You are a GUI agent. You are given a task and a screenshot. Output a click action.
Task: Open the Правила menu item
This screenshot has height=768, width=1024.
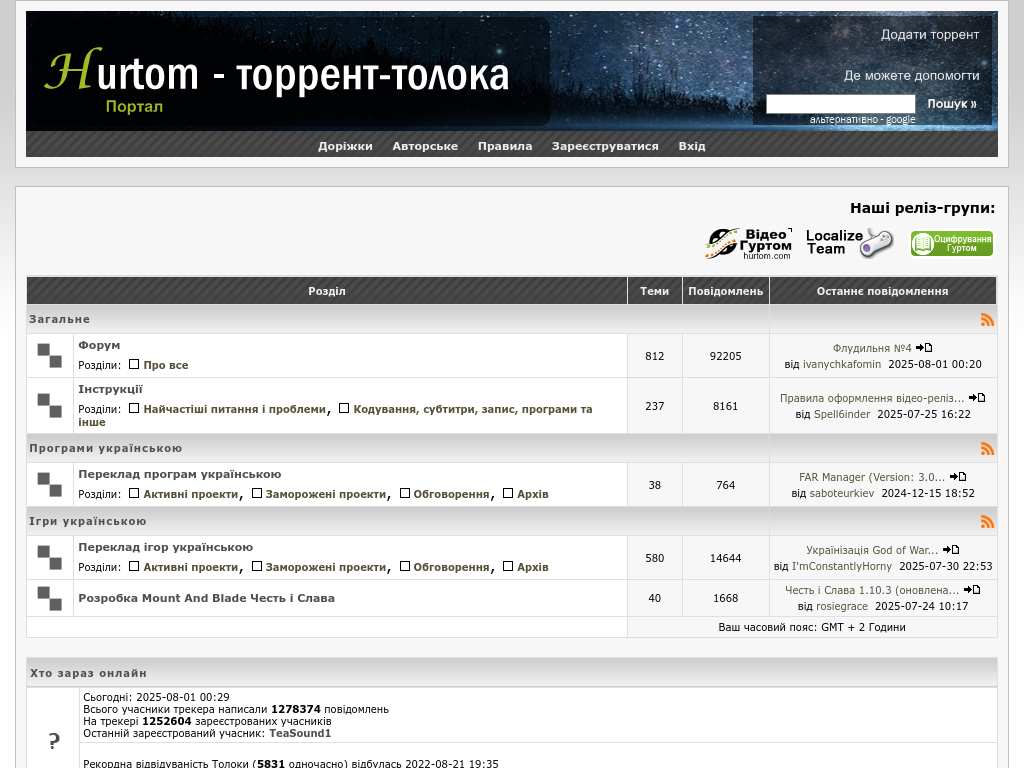(x=505, y=146)
